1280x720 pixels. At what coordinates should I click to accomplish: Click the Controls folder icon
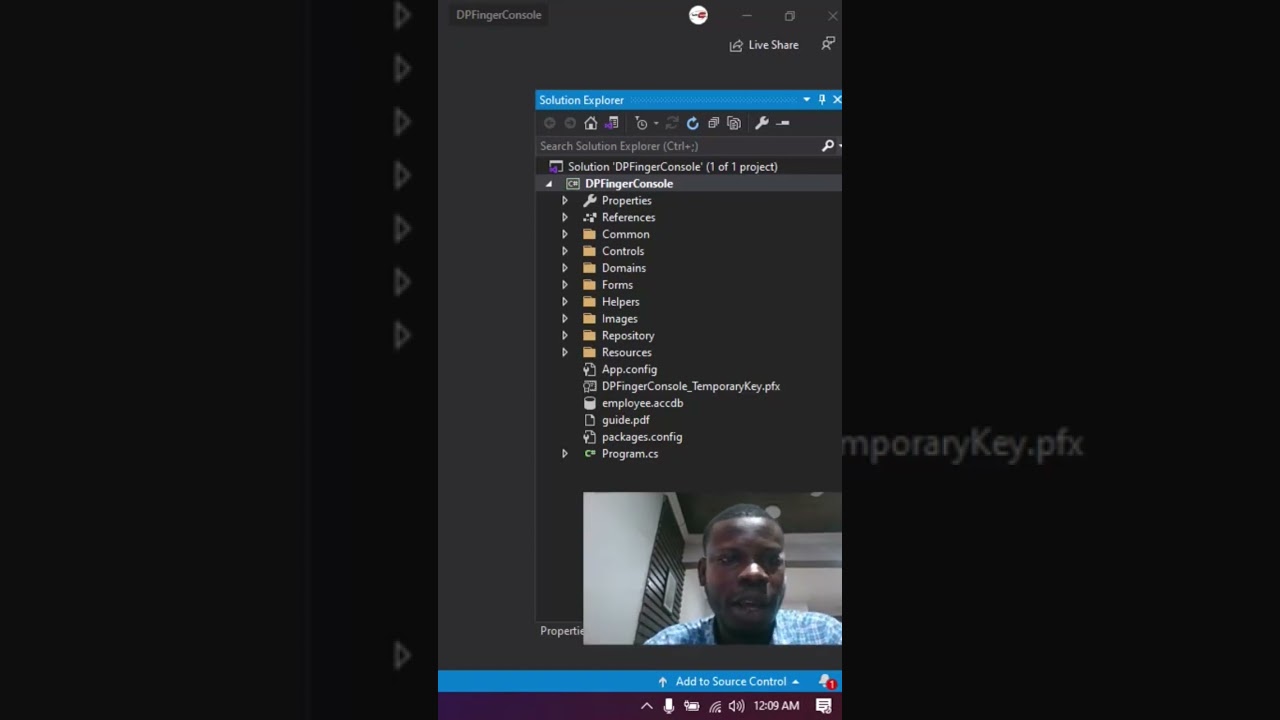(x=590, y=252)
